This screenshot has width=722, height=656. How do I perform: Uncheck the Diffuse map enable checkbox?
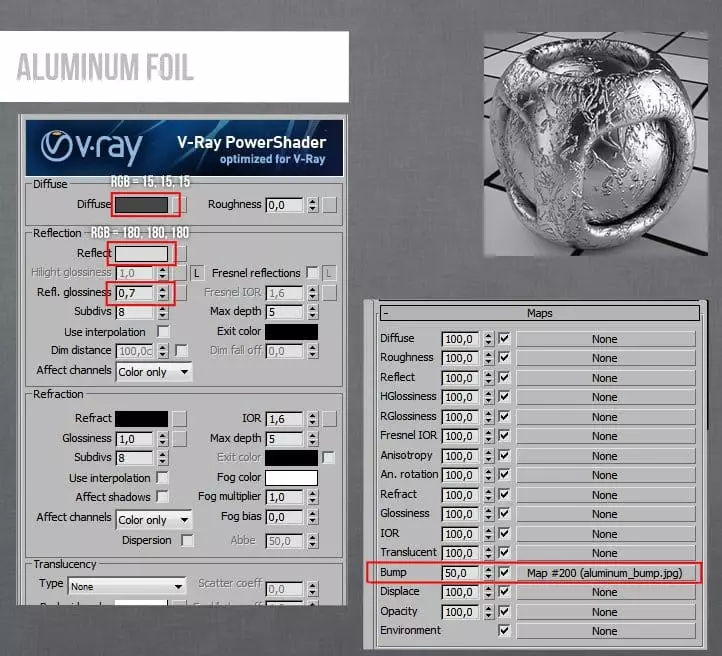pyautogui.click(x=504, y=338)
